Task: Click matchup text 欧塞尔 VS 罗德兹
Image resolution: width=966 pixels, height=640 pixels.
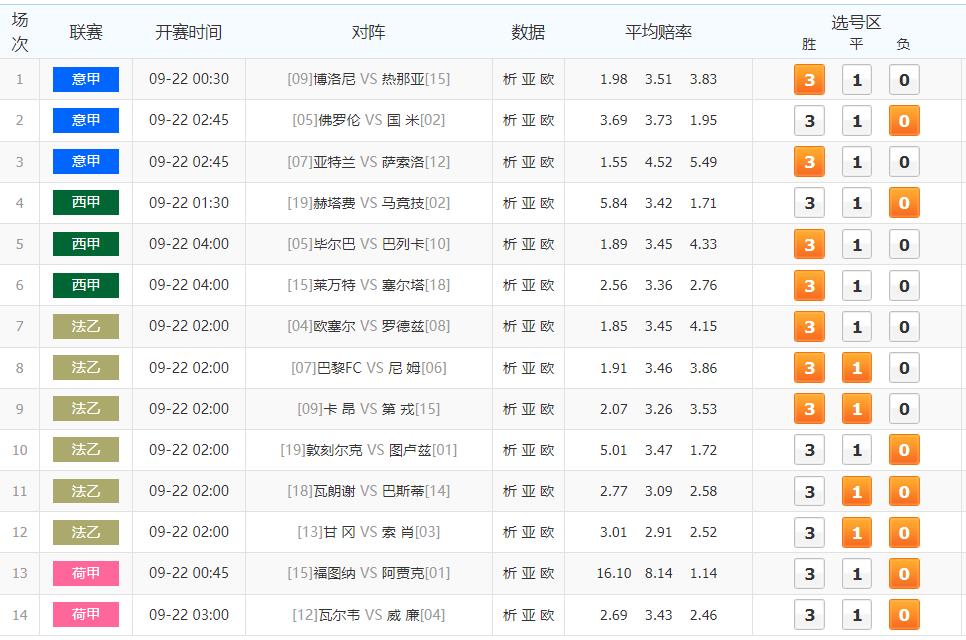Action: pos(368,326)
